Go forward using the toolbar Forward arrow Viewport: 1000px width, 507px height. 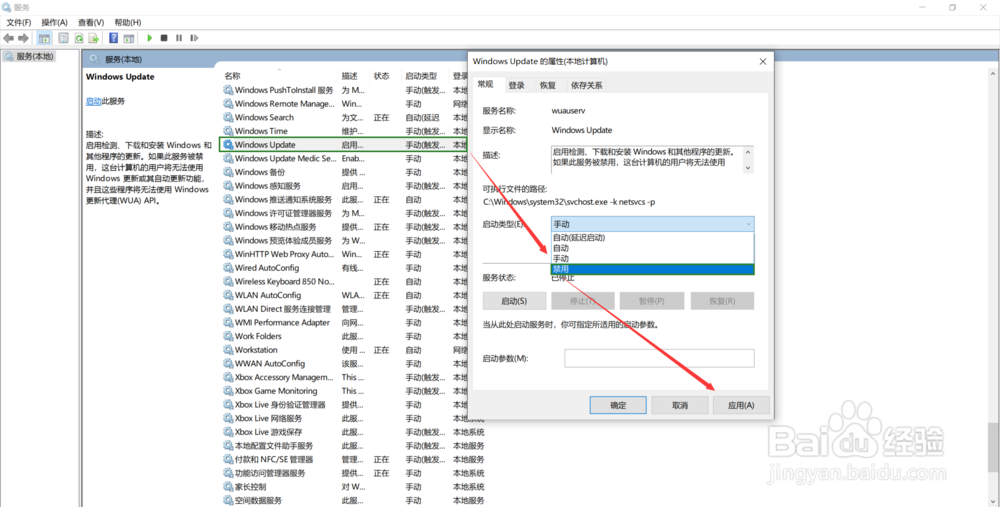click(23, 38)
